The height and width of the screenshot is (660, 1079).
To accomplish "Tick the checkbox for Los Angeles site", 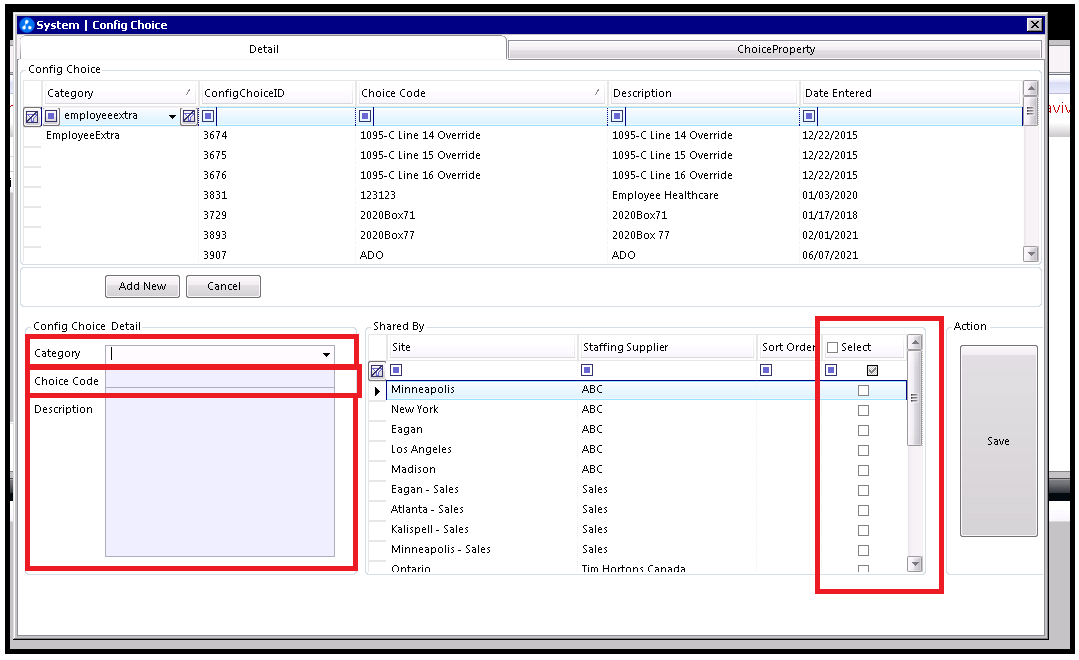I will 864,450.
